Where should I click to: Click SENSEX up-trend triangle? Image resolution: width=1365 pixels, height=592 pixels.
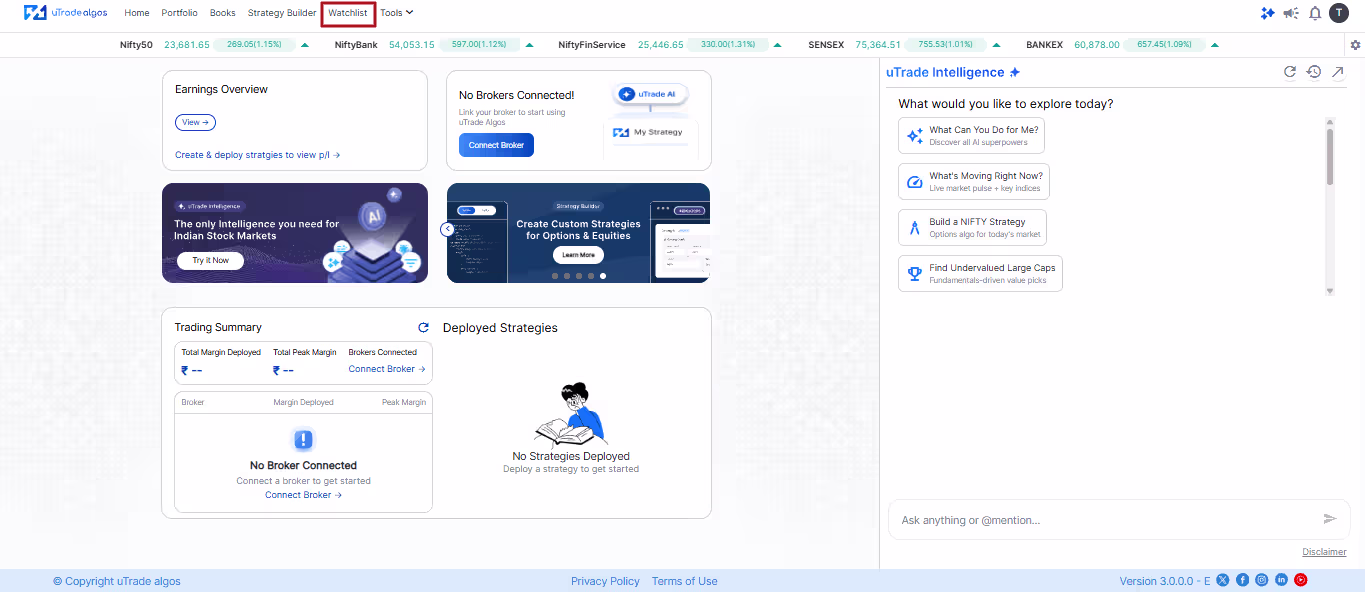(997, 45)
